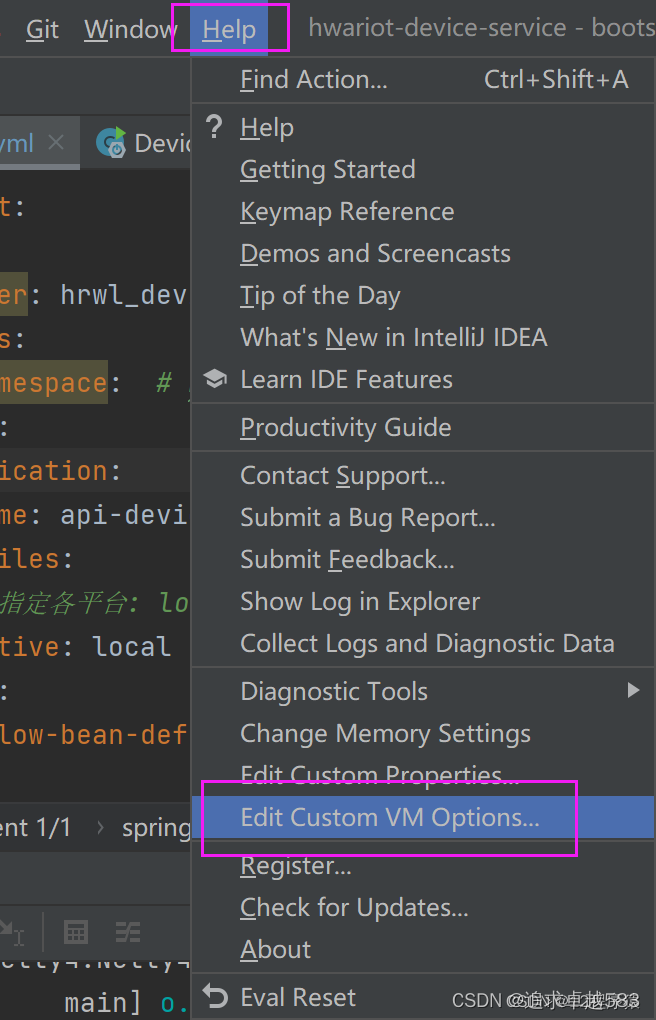
Task: Click the Eval Reset undo-arrow icon
Action: [215, 996]
